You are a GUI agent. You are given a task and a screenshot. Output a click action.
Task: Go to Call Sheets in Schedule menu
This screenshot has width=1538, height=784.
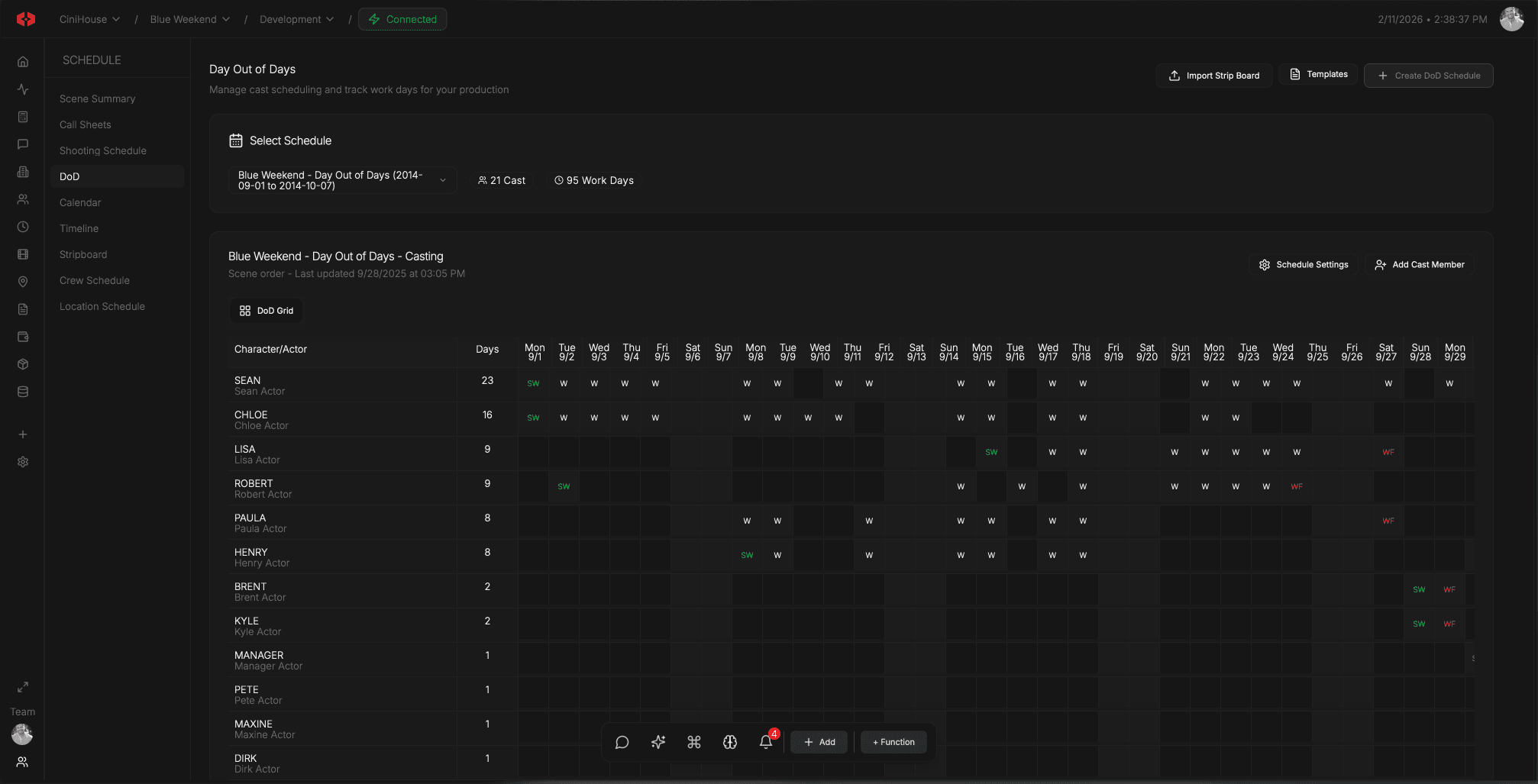(85, 124)
